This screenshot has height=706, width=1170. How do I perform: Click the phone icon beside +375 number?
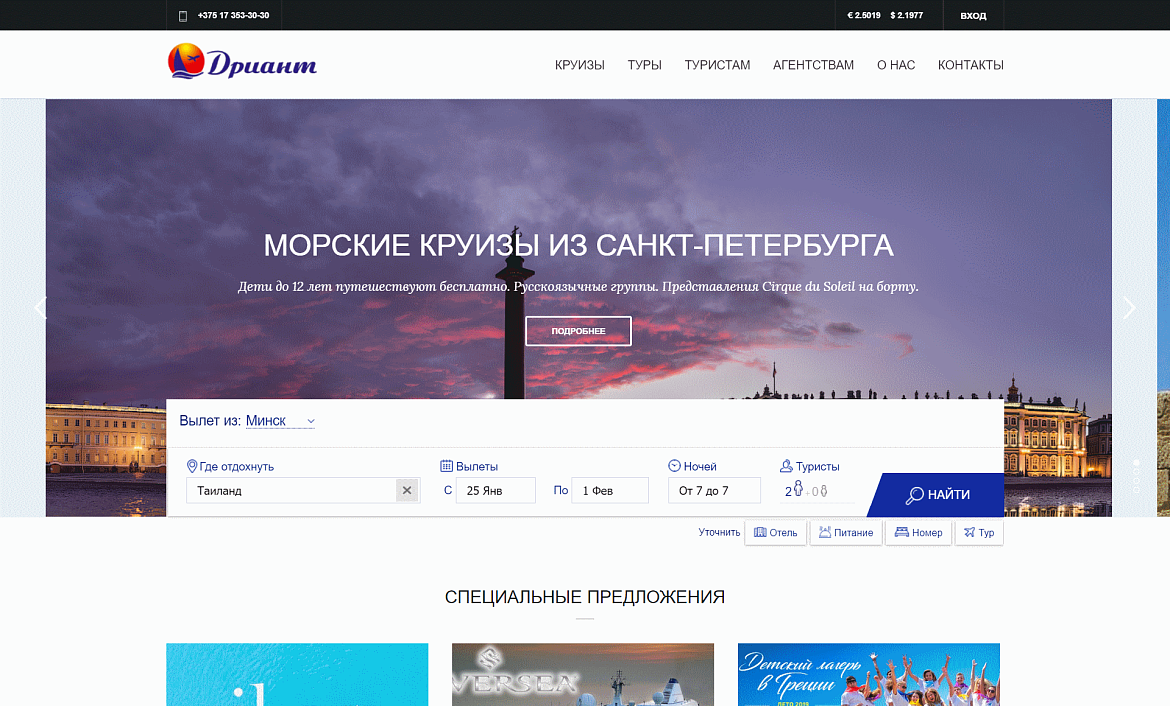coord(183,16)
